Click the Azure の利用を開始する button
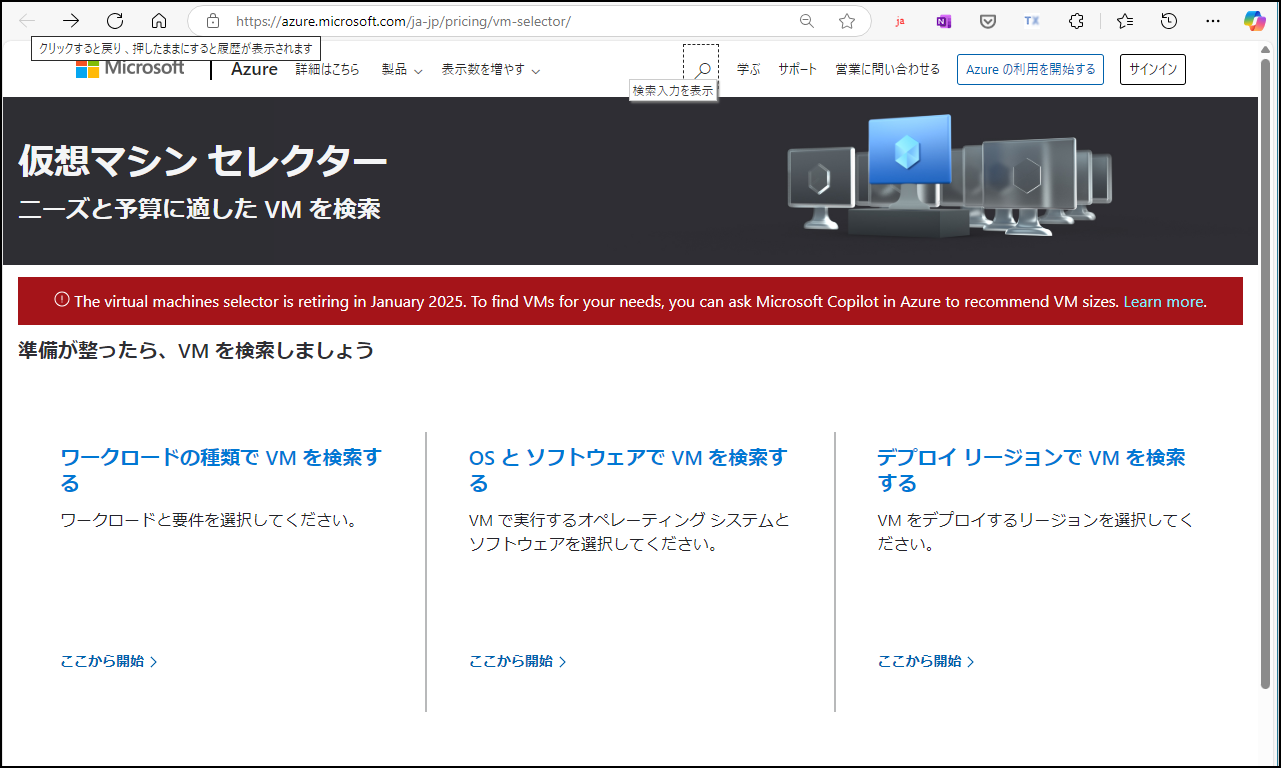1281x768 pixels. pyautogui.click(x=1030, y=69)
